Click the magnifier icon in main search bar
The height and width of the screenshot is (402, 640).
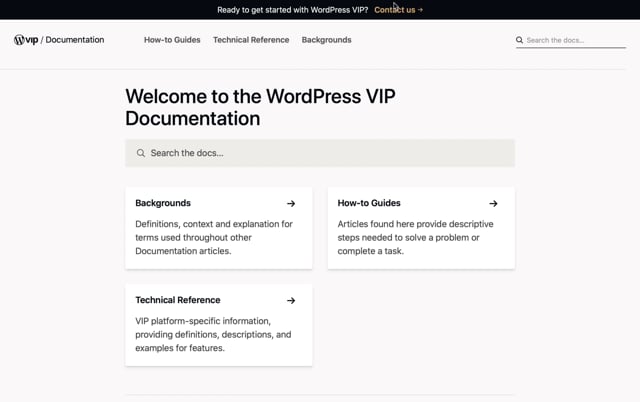pos(141,153)
